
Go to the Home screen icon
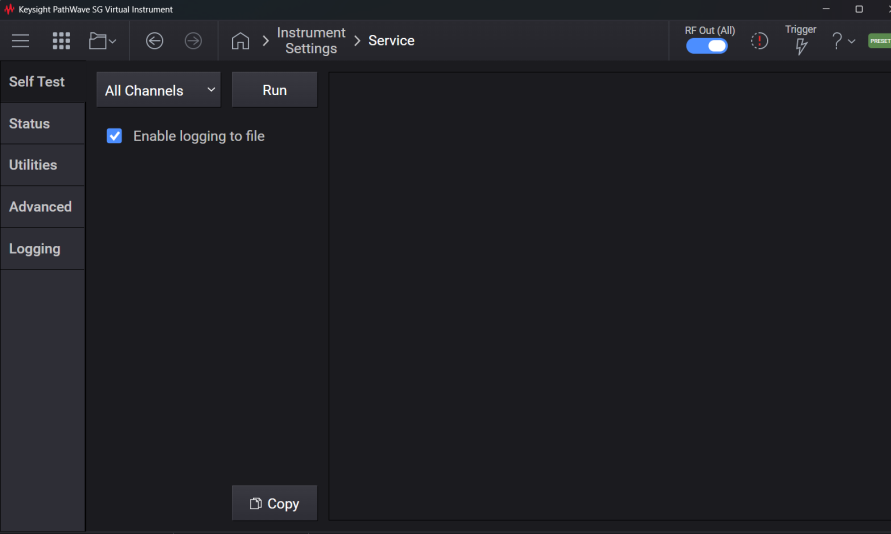[240, 41]
